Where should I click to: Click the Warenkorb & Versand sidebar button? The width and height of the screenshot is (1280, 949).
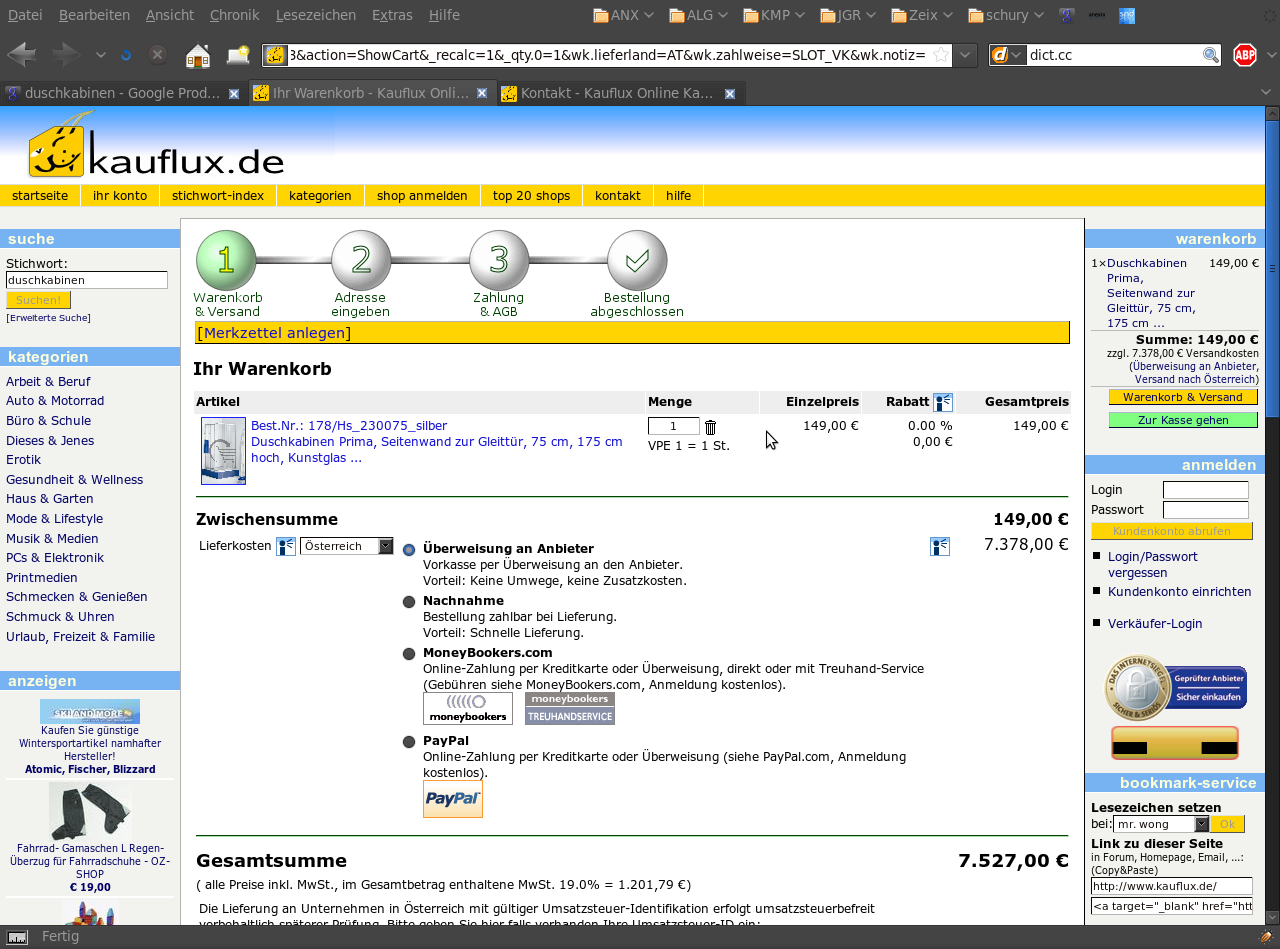click(x=1183, y=397)
